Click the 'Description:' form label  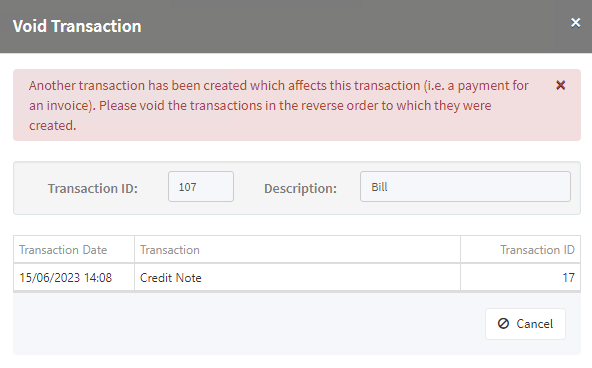pyautogui.click(x=300, y=188)
